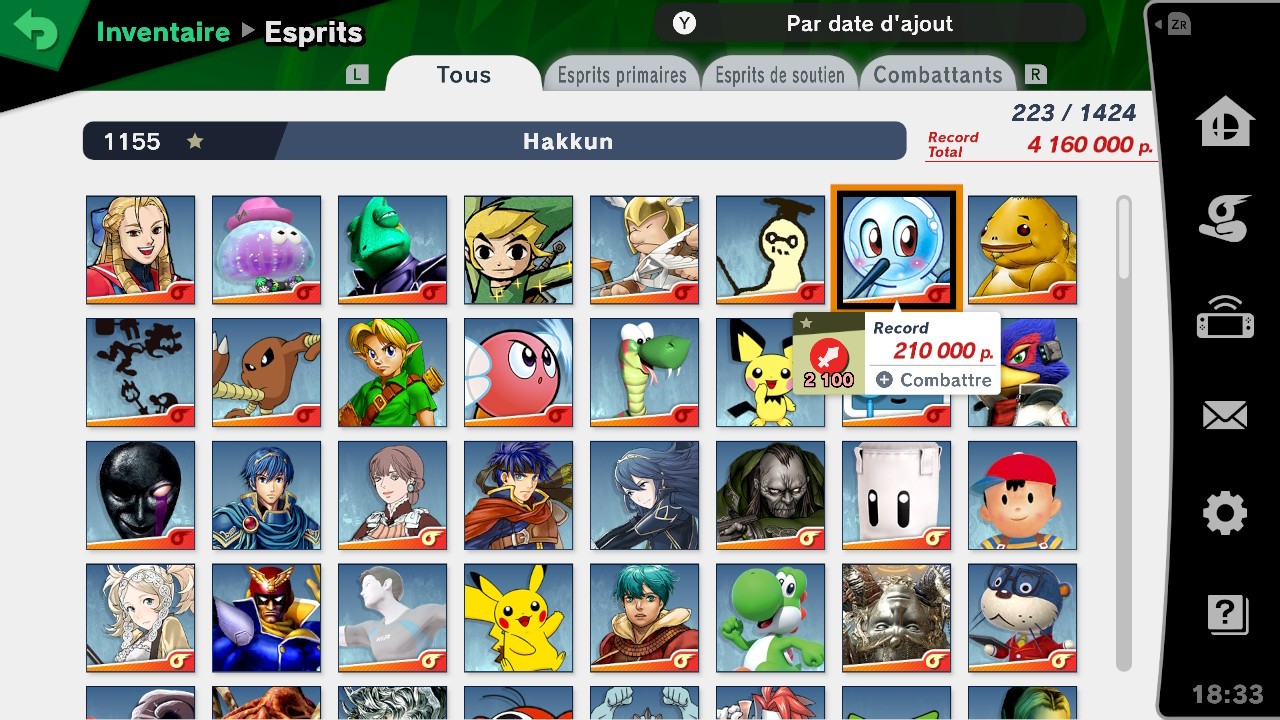
Task: Switch to the Esprits primaires tab
Action: [622, 75]
